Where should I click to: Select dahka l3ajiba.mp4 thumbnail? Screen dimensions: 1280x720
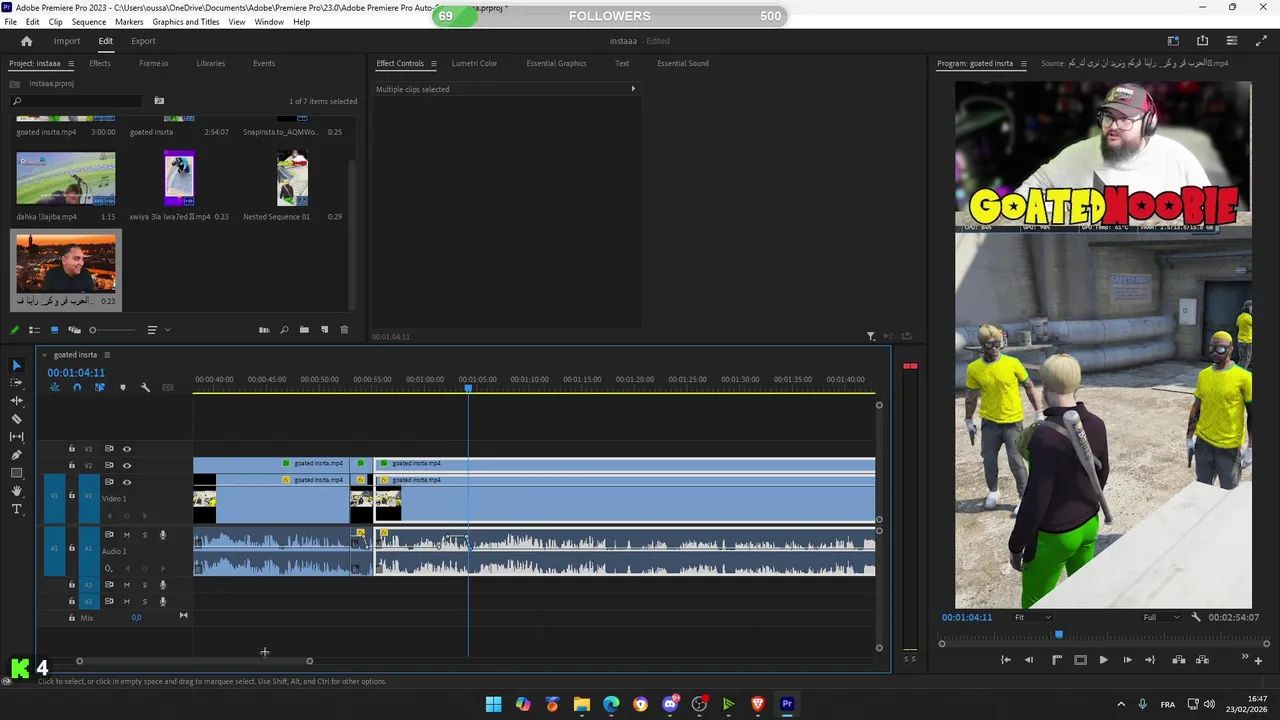[66, 178]
